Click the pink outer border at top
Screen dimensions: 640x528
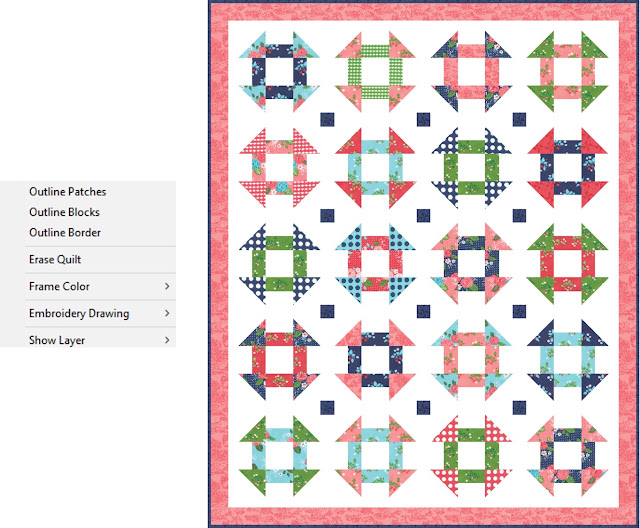[424, 12]
